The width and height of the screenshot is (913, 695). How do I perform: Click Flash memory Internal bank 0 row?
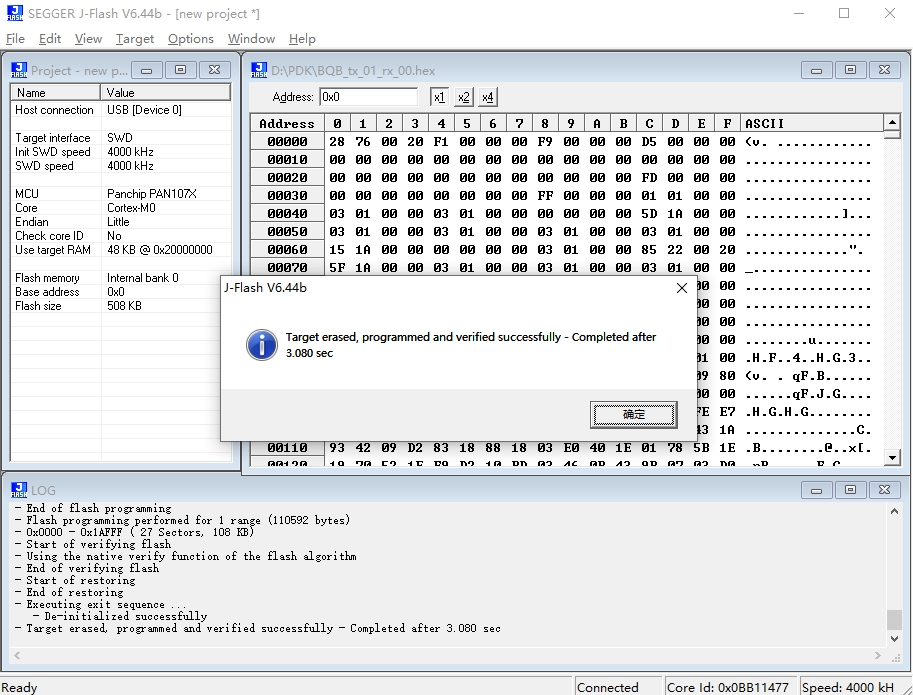(x=121, y=278)
